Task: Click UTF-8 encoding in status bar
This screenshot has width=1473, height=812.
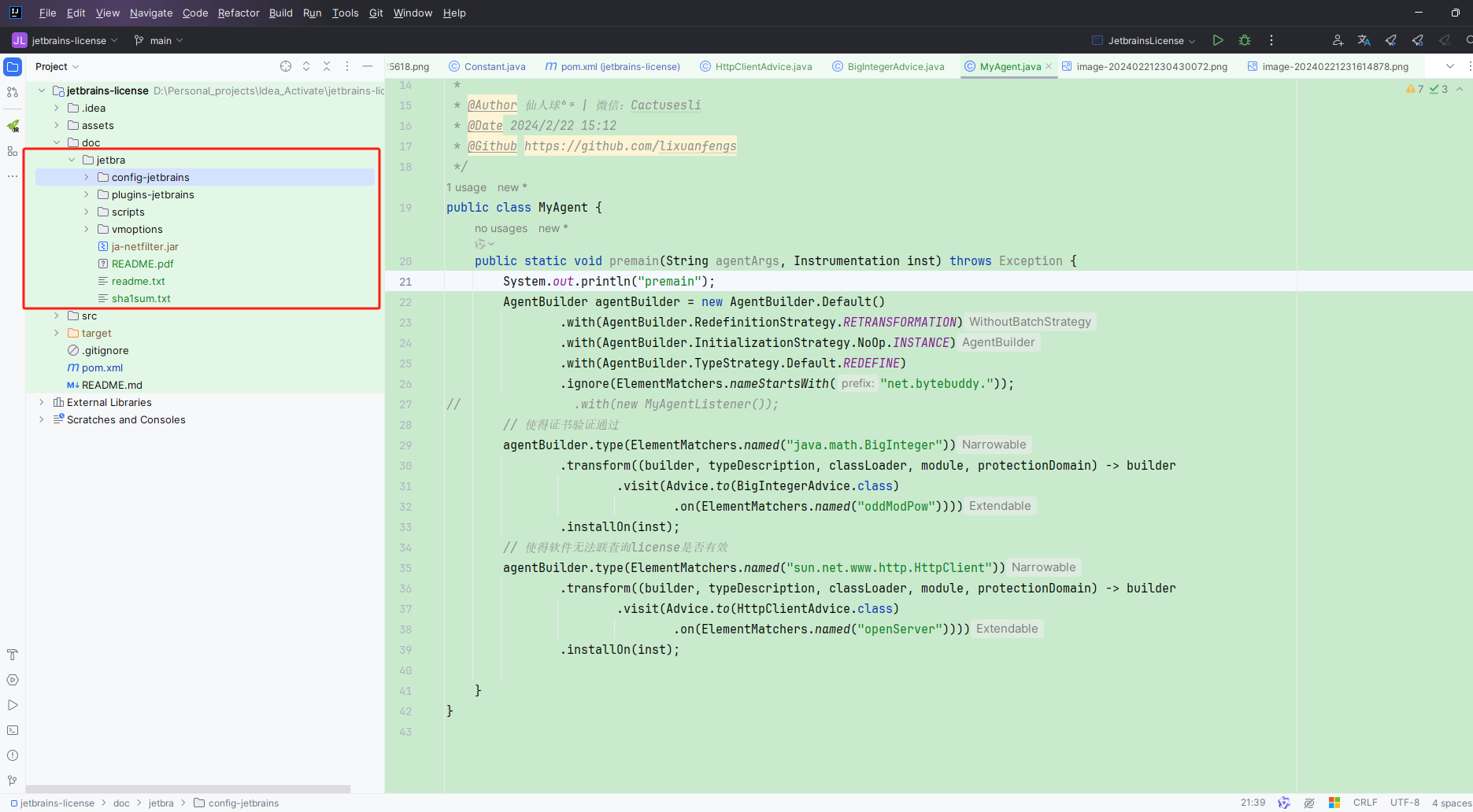Action: point(1405,803)
